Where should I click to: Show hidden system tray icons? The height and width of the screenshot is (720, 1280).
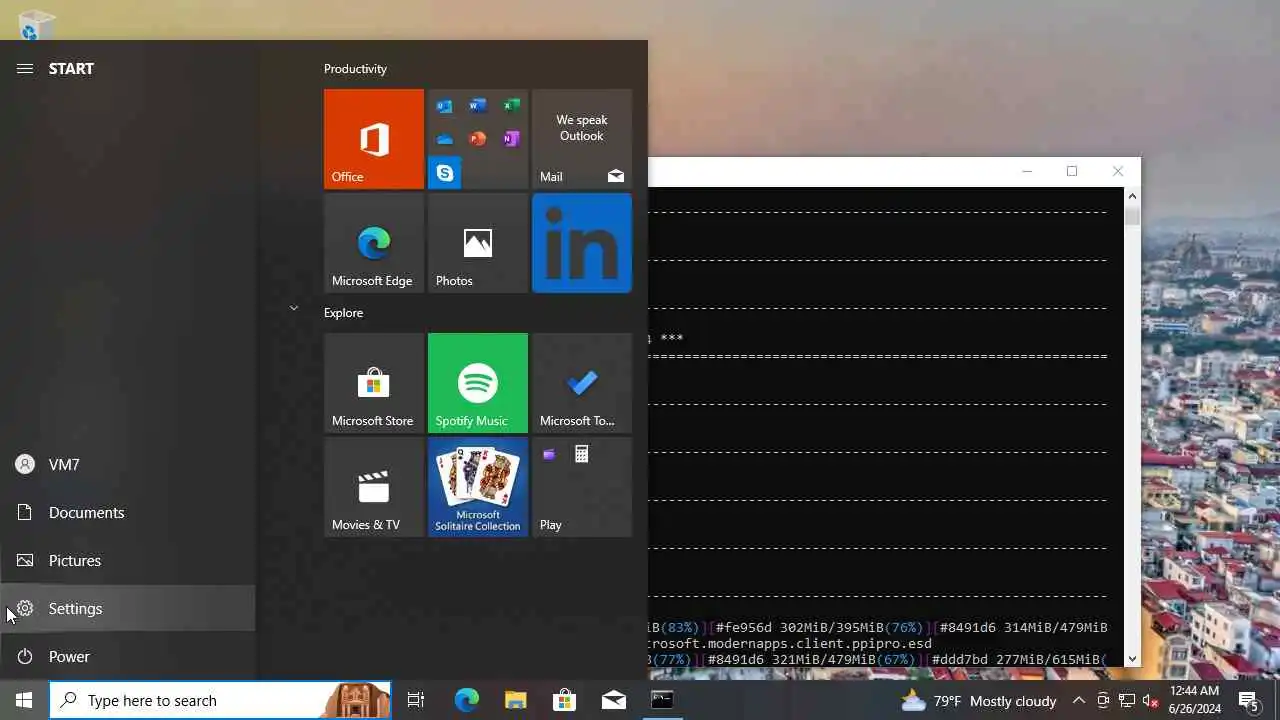tap(1079, 701)
